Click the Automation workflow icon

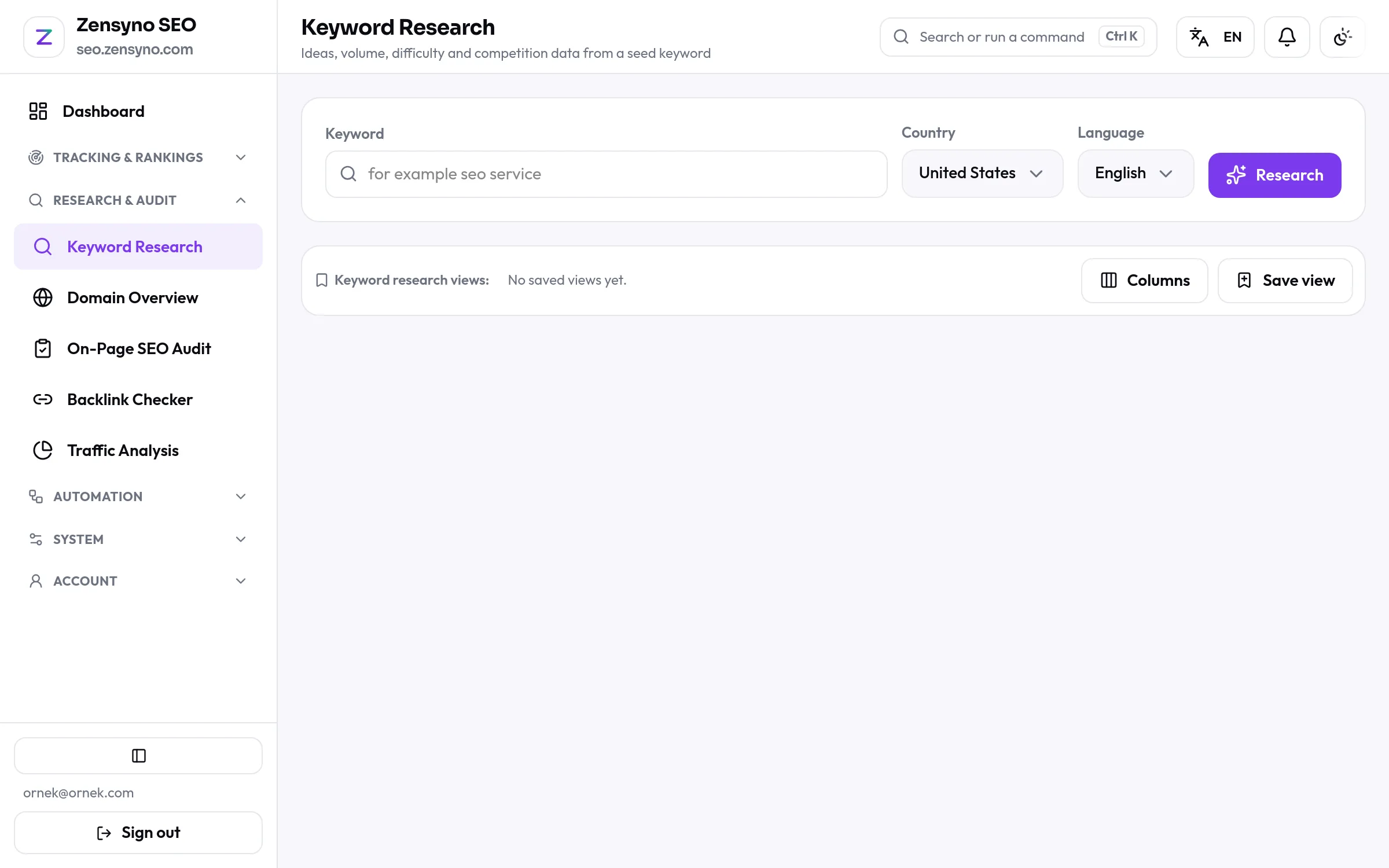click(36, 496)
